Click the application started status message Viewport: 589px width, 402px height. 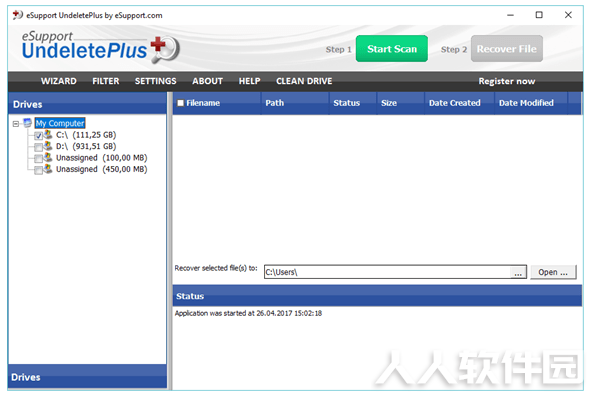248,313
